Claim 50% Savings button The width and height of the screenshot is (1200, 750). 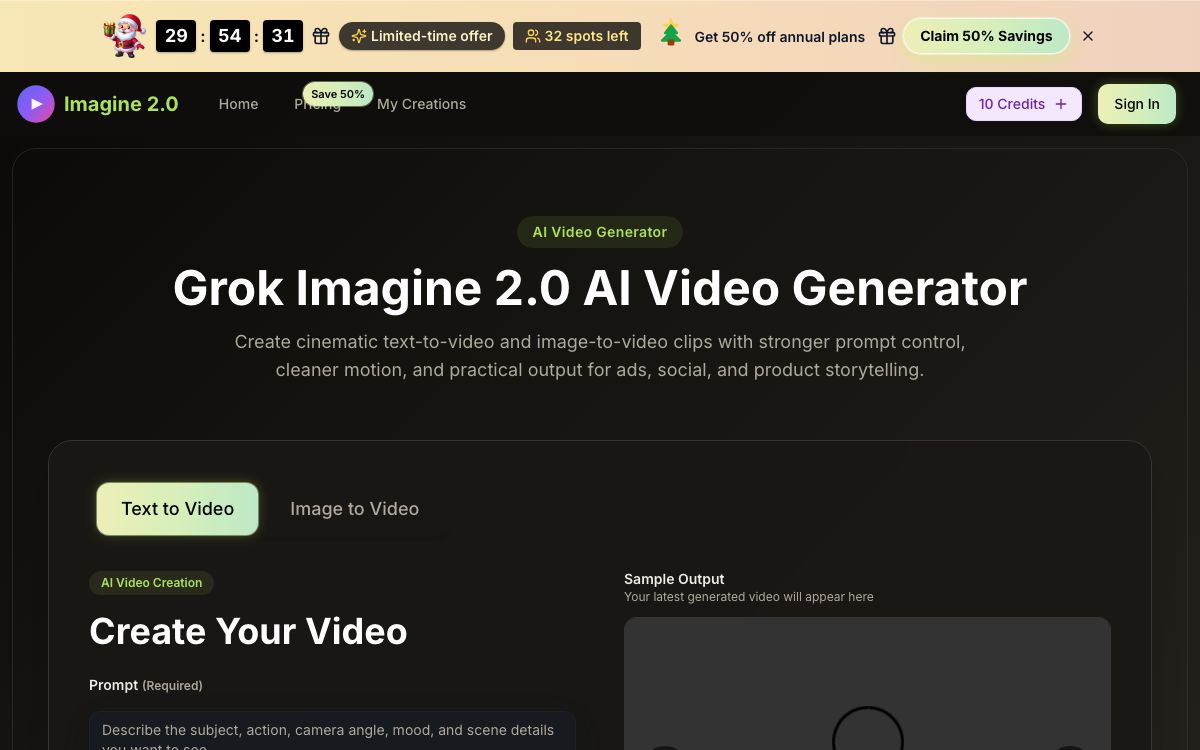pyautogui.click(x=986, y=36)
